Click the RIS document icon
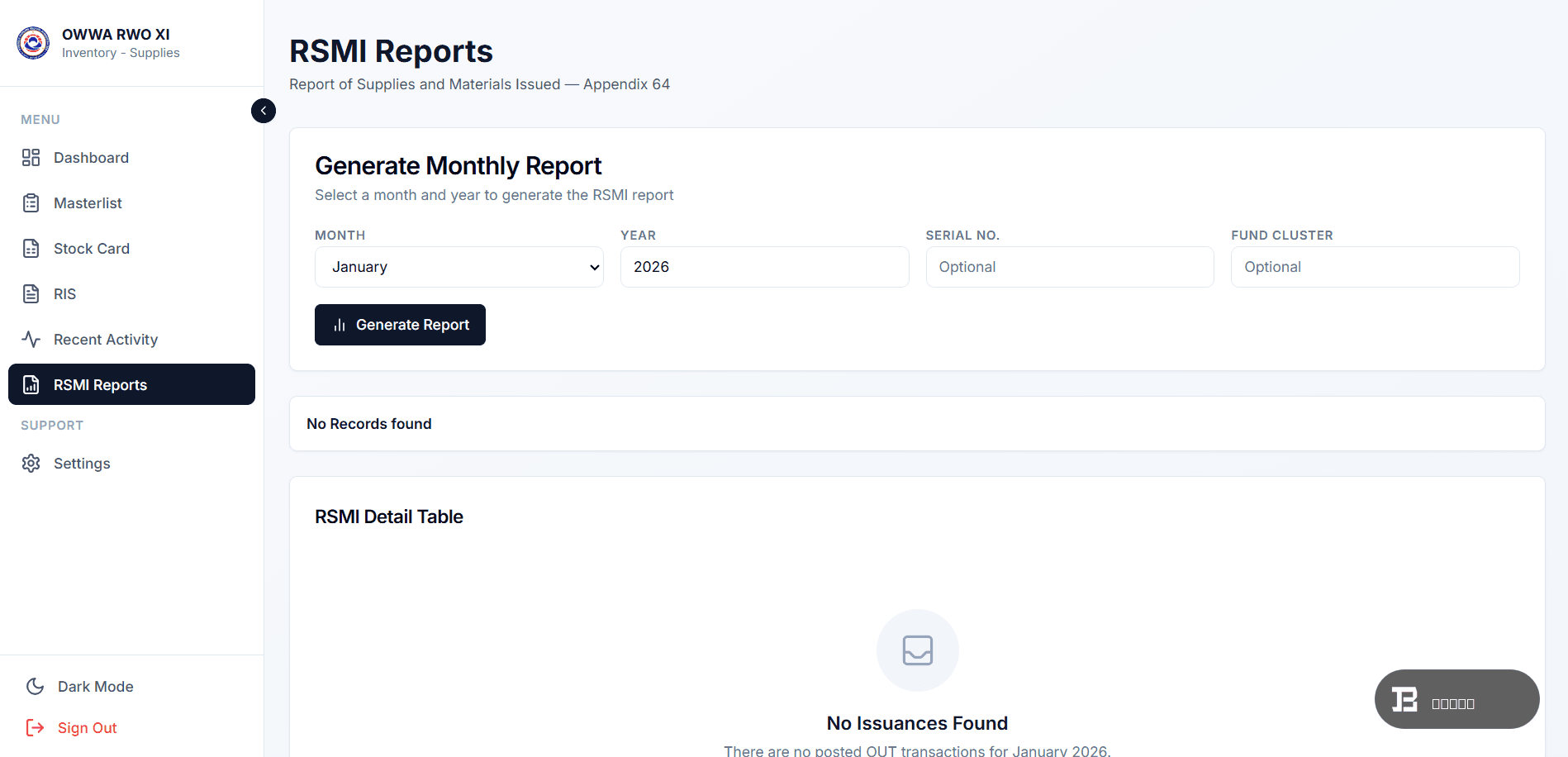Screen dimensions: 1568x757 (x=31, y=294)
